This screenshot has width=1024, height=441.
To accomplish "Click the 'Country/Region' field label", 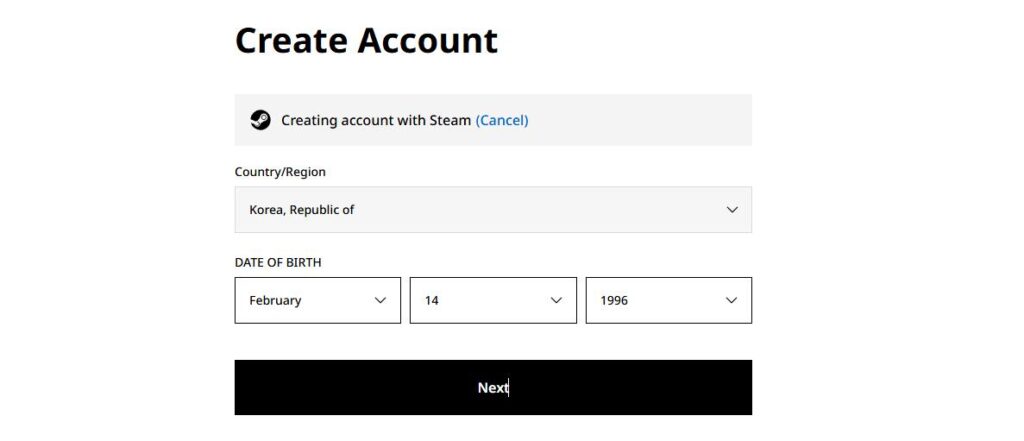I will [280, 172].
